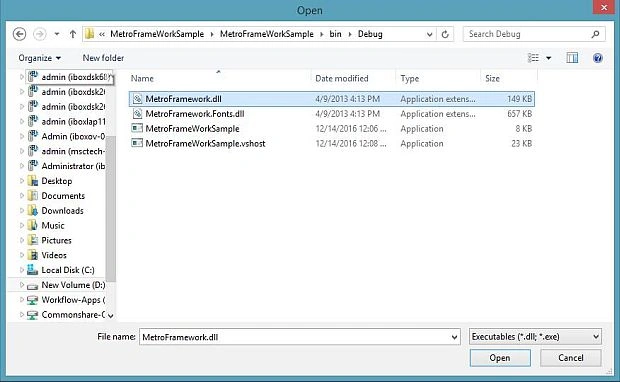Screen dimensions: 620x382
Task: Expand the New Volume (D:) node
Action: coord(22,285)
